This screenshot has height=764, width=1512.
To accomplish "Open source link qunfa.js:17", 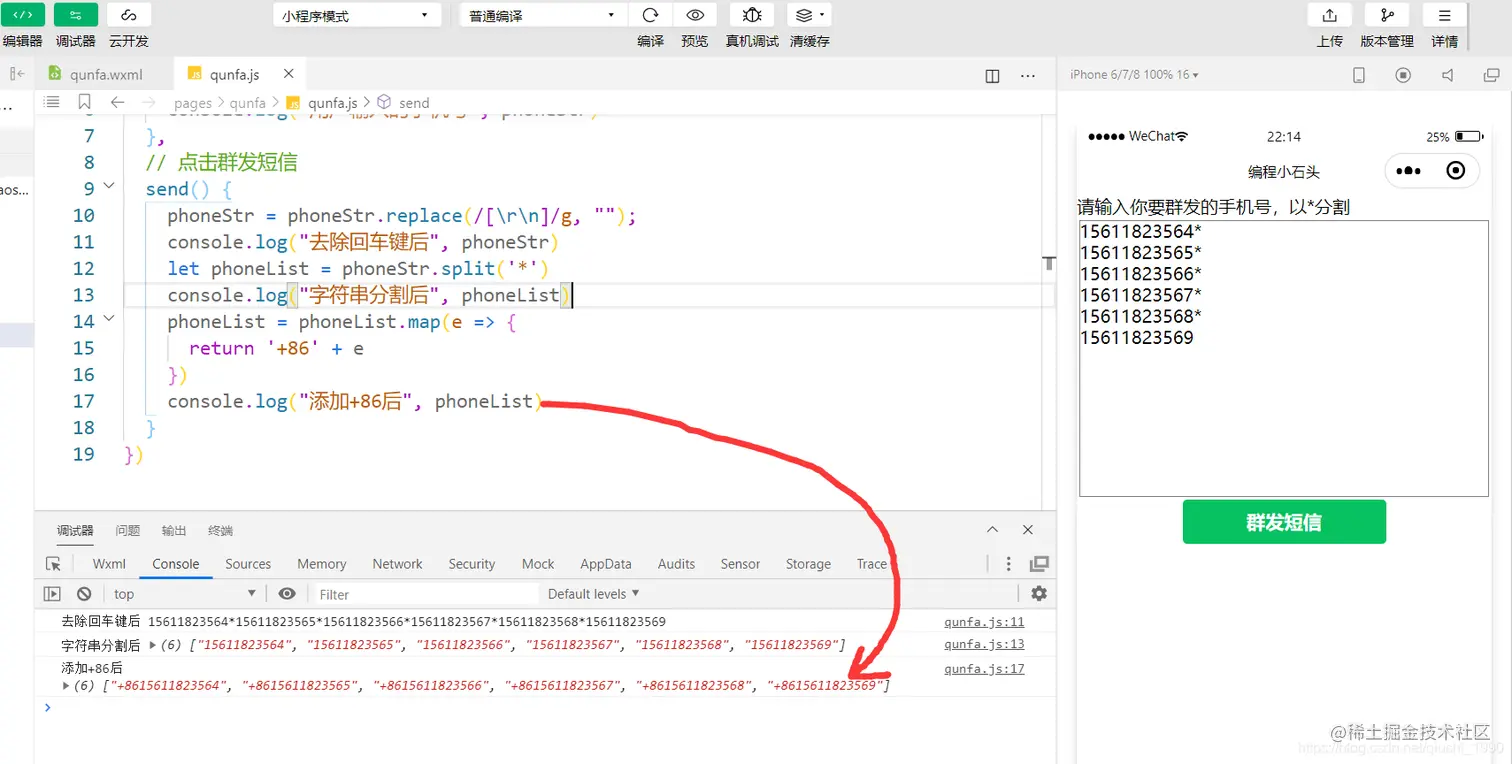I will (x=984, y=669).
